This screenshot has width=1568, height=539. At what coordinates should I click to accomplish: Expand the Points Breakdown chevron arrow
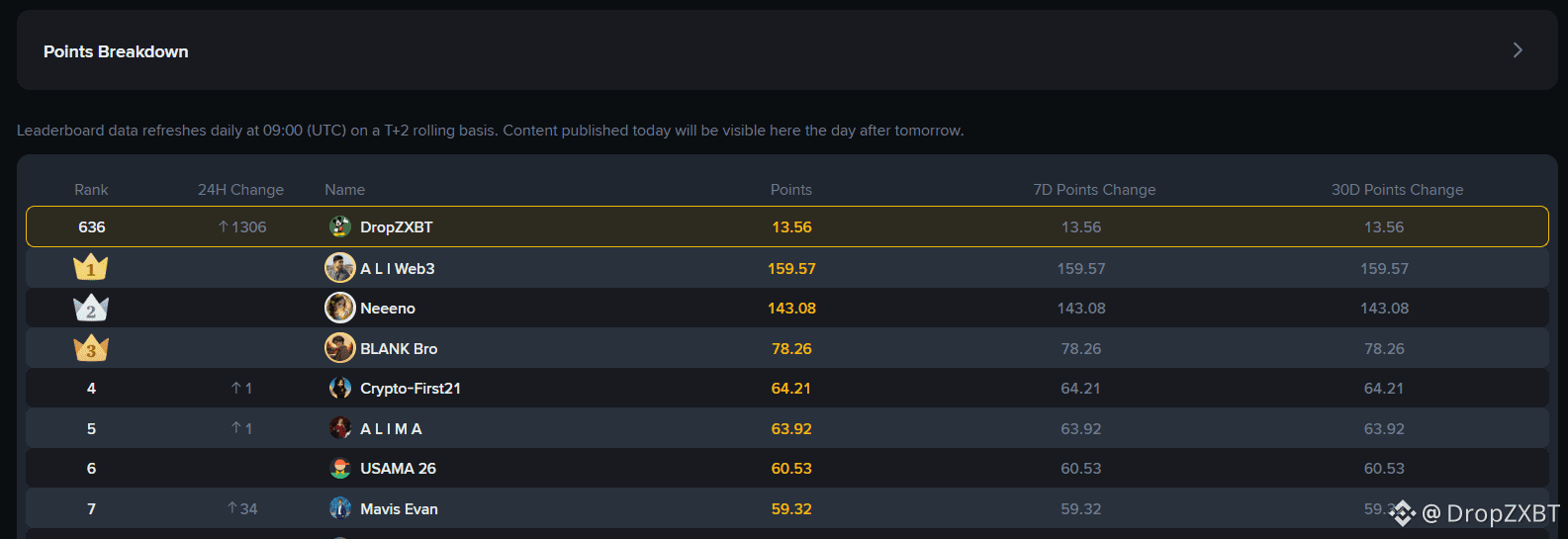pos(1518,50)
